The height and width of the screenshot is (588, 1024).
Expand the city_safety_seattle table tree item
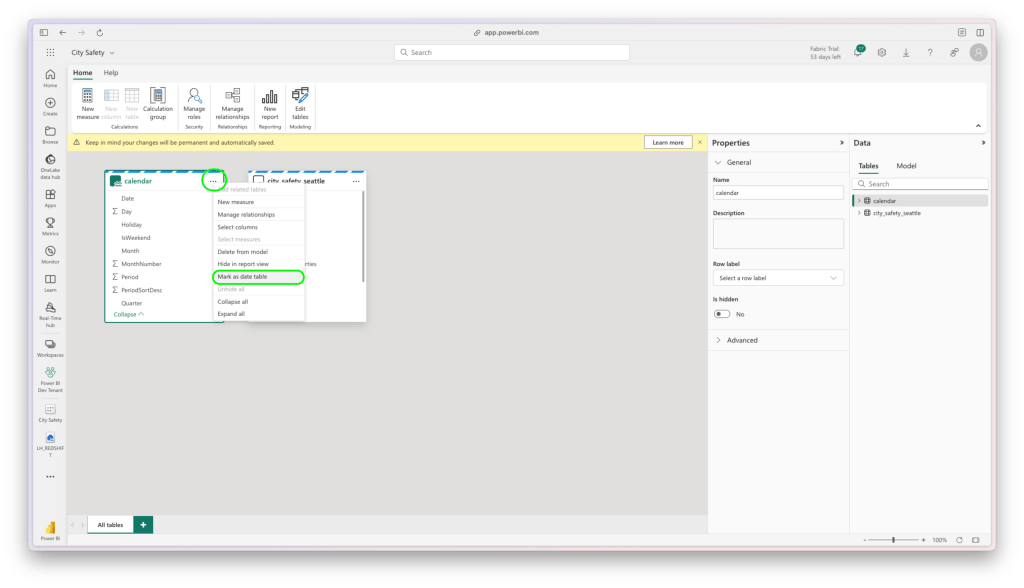(x=858, y=213)
